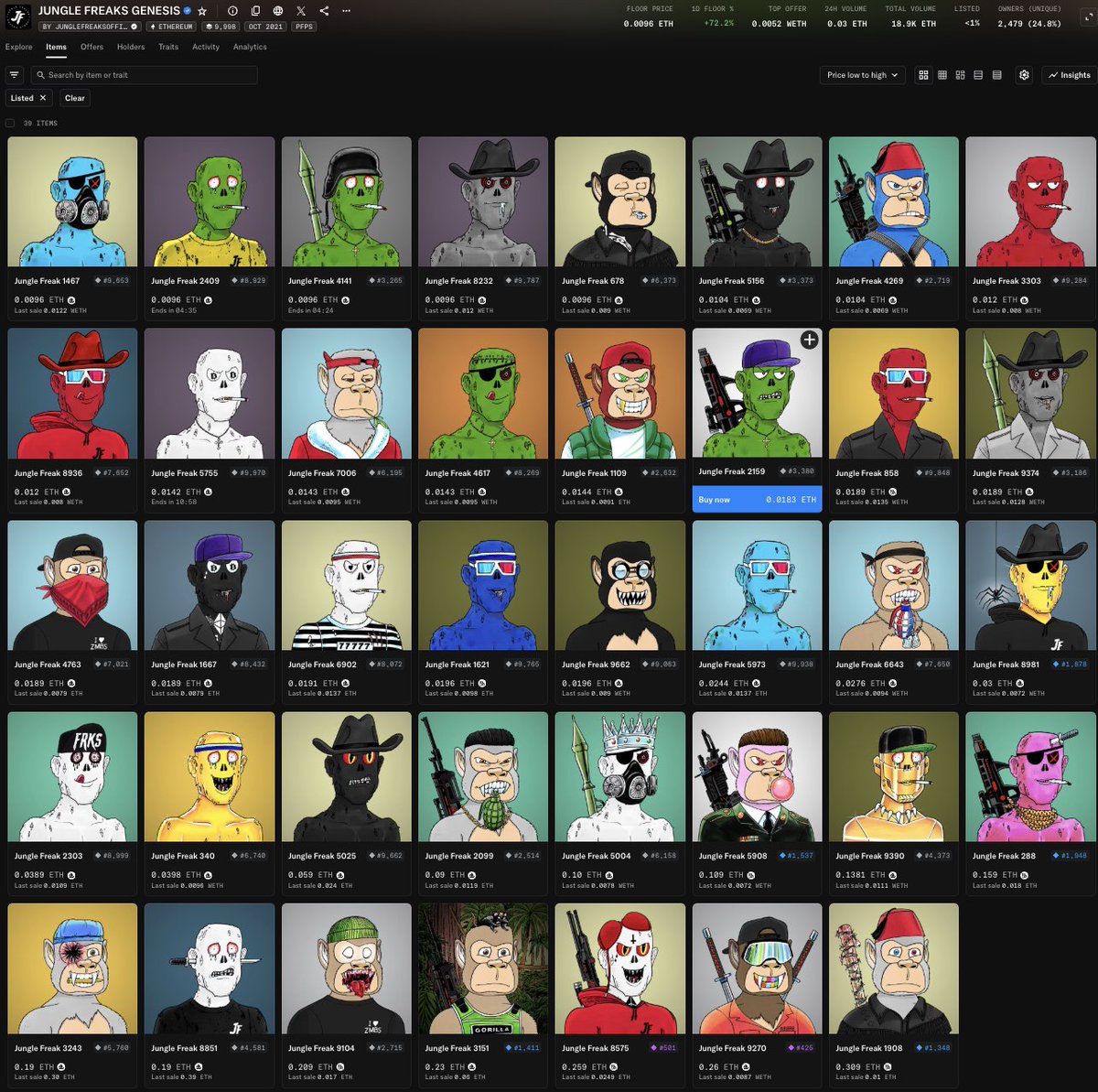Click the 18.9K ETH total volume stat
Screen dimensions: 1098x1092
coord(913,24)
